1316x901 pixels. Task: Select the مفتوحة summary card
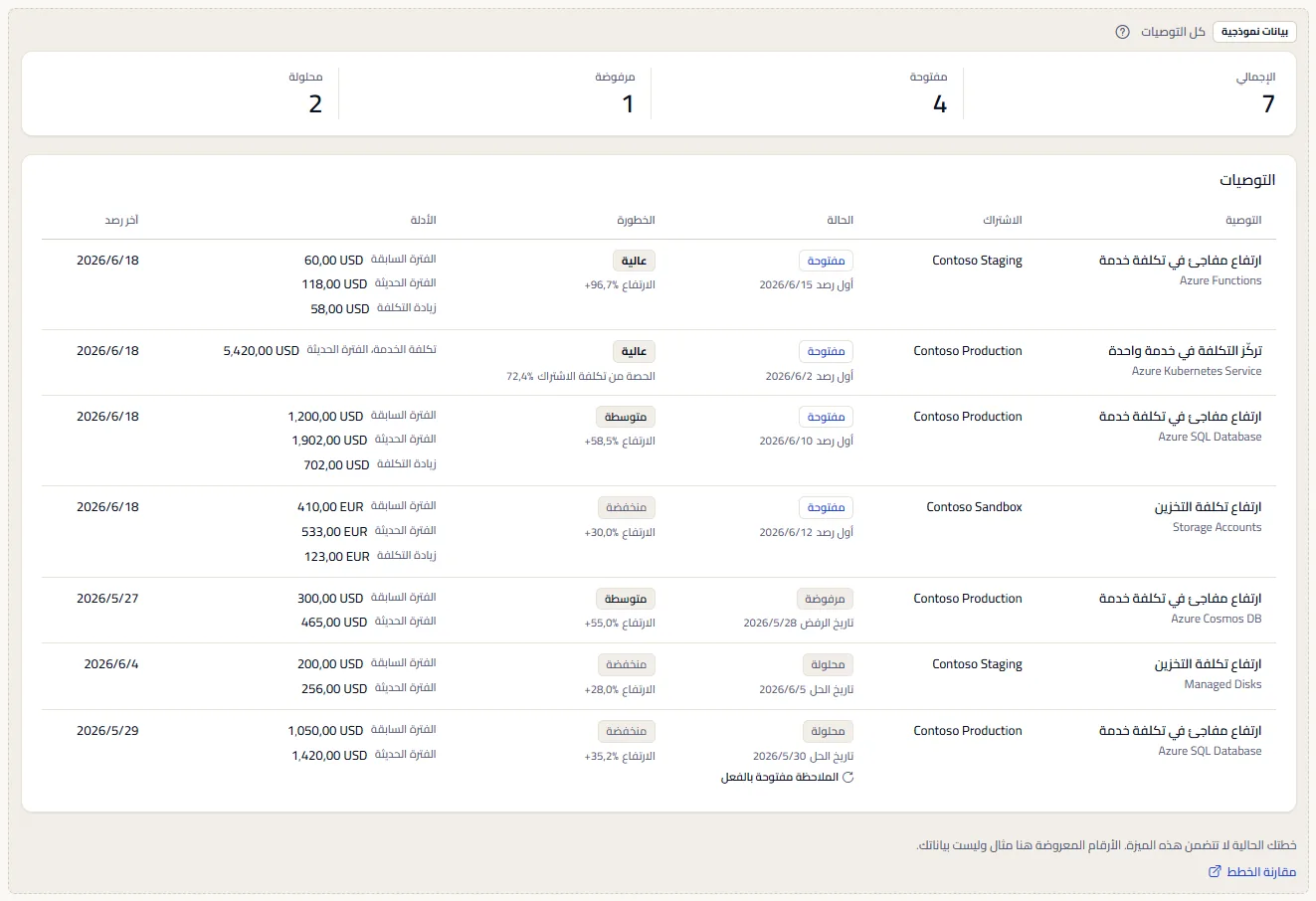807,93
